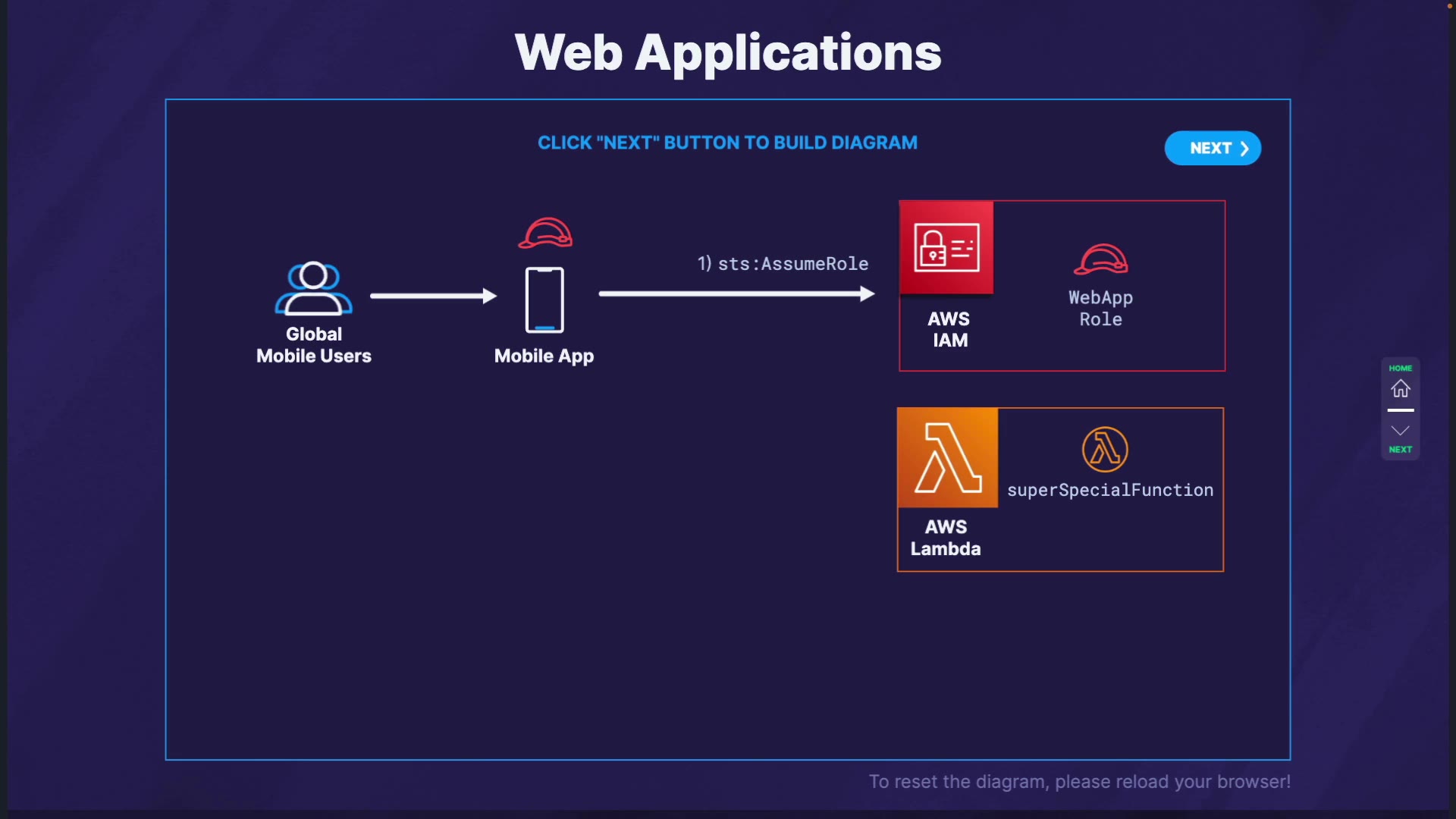Viewport: 1456px width, 819px height.
Task: Click the long arrow pointing to AWS IAM
Action: 736,294
